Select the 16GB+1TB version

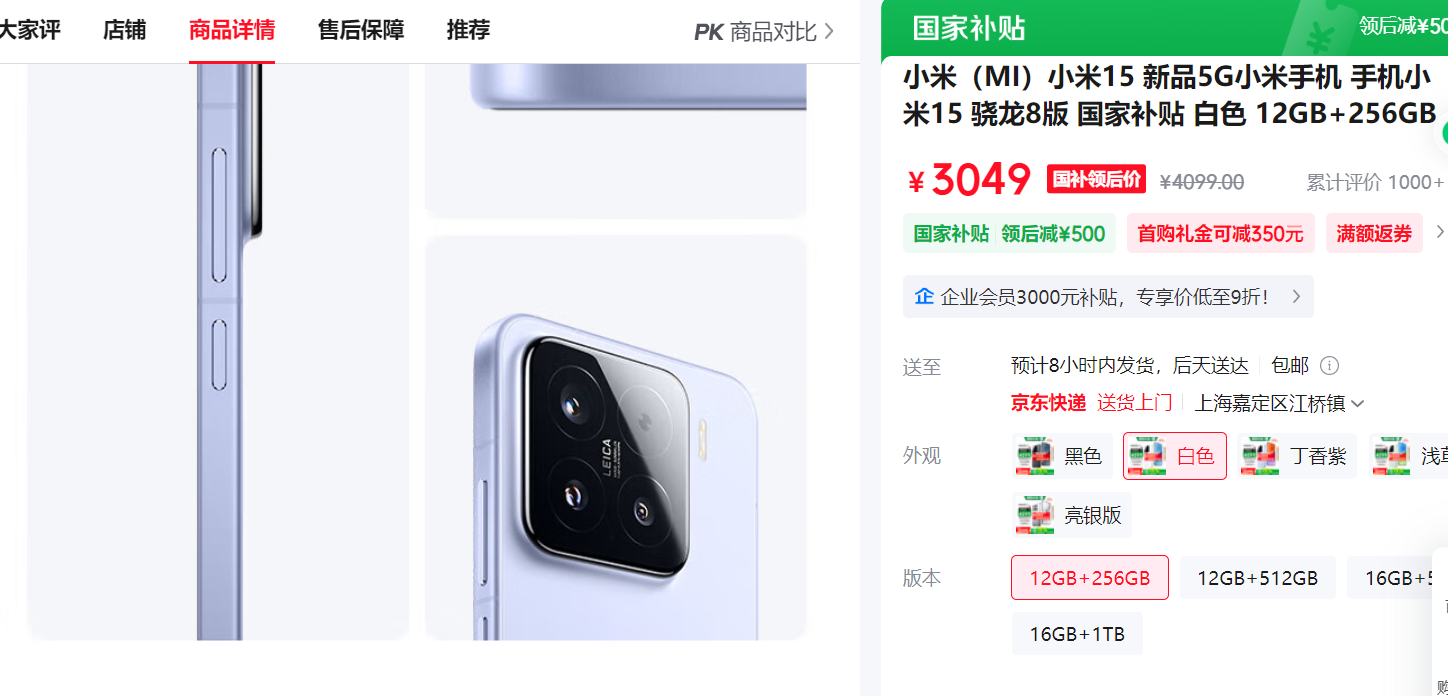(1077, 634)
